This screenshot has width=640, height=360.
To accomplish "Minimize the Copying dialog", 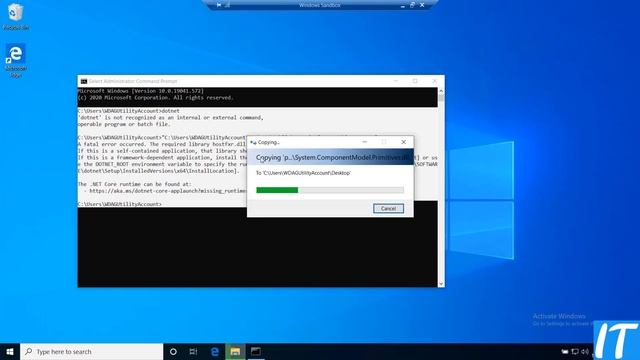I will (364, 142).
